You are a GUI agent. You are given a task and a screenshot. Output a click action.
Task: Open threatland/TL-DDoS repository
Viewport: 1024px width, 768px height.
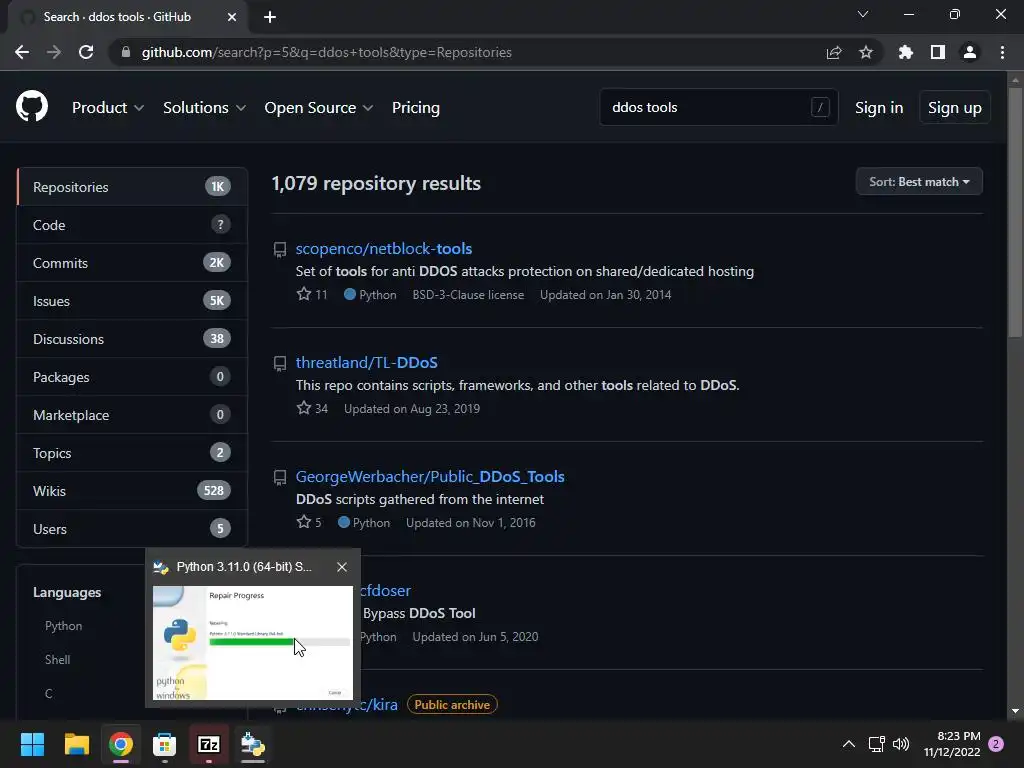coord(366,362)
